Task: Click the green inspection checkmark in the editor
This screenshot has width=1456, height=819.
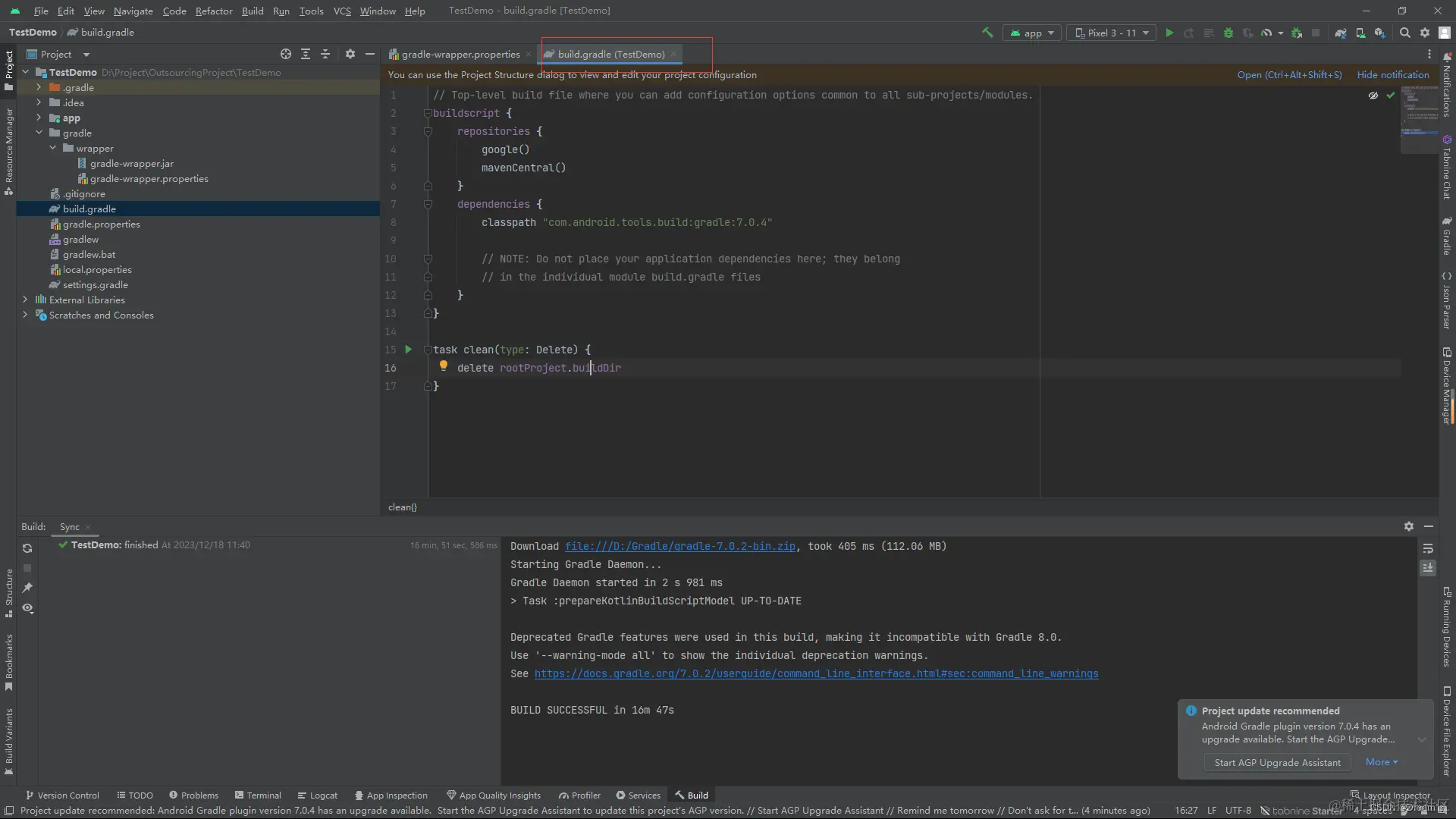Action: (1391, 96)
